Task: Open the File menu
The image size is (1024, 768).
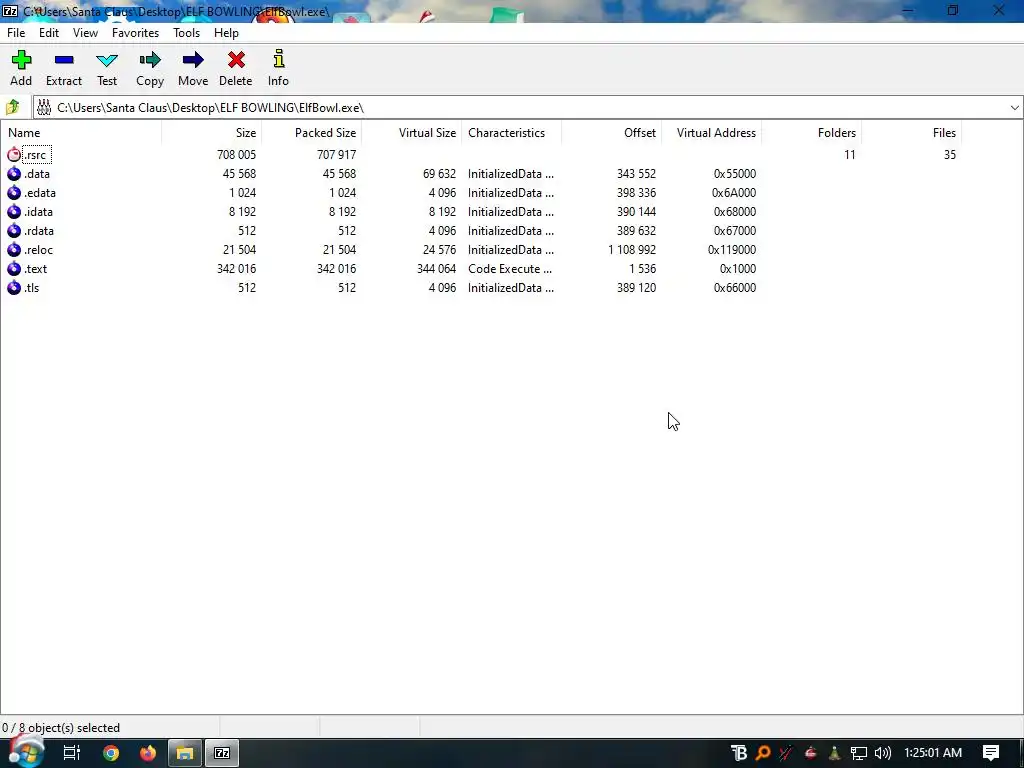Action: tap(16, 33)
